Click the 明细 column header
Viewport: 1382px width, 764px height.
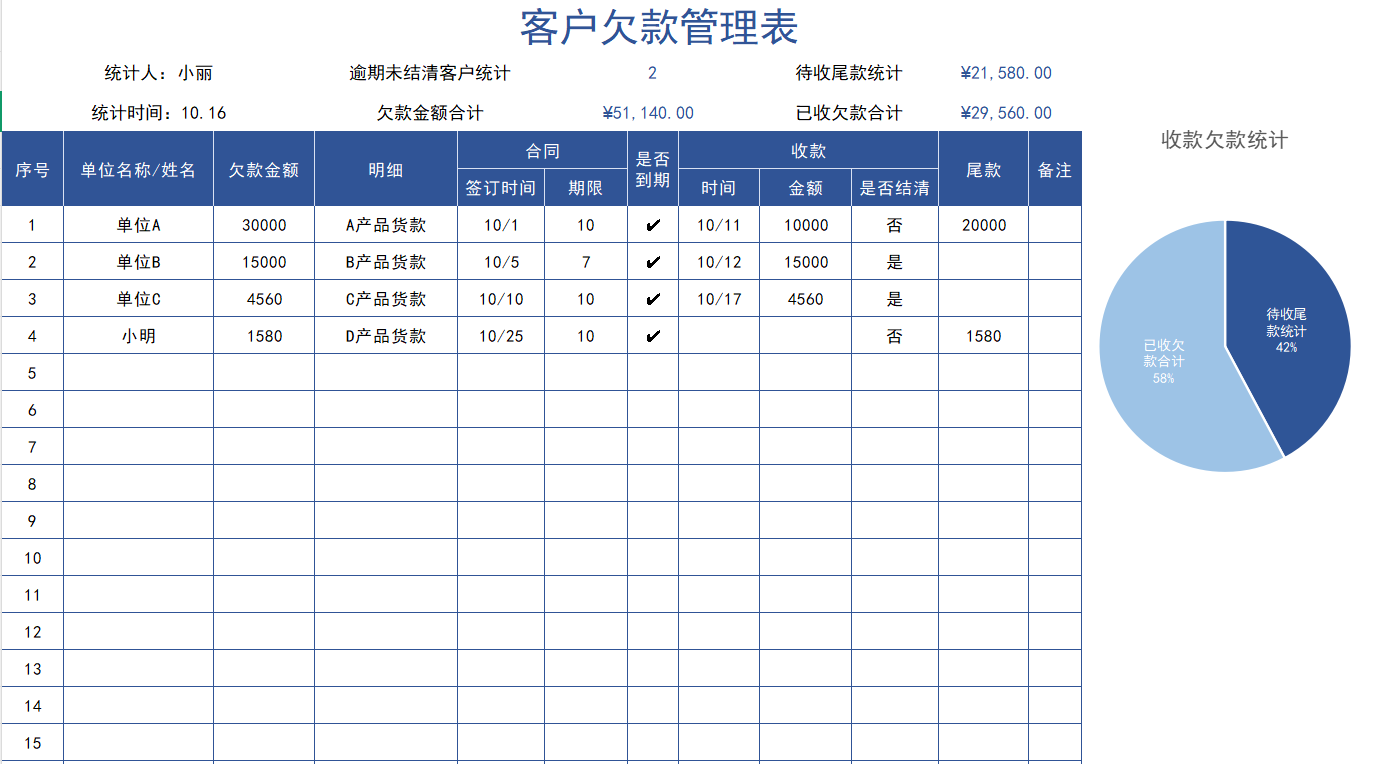coord(386,169)
